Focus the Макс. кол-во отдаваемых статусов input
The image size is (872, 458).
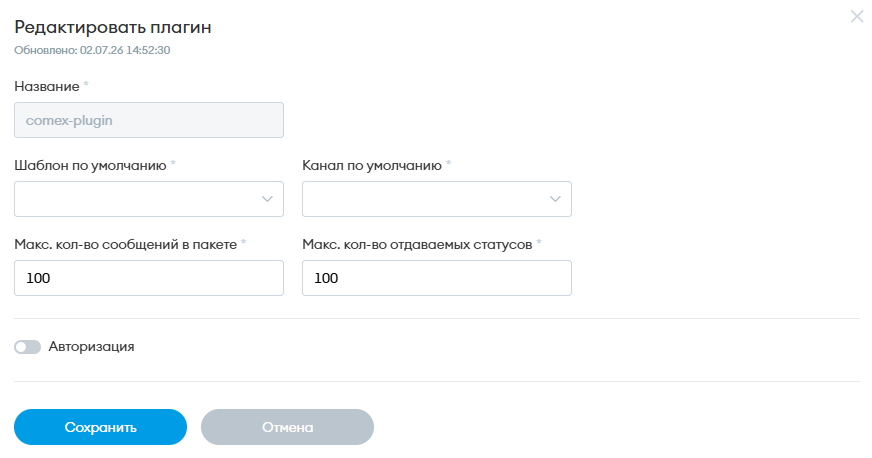coord(437,278)
